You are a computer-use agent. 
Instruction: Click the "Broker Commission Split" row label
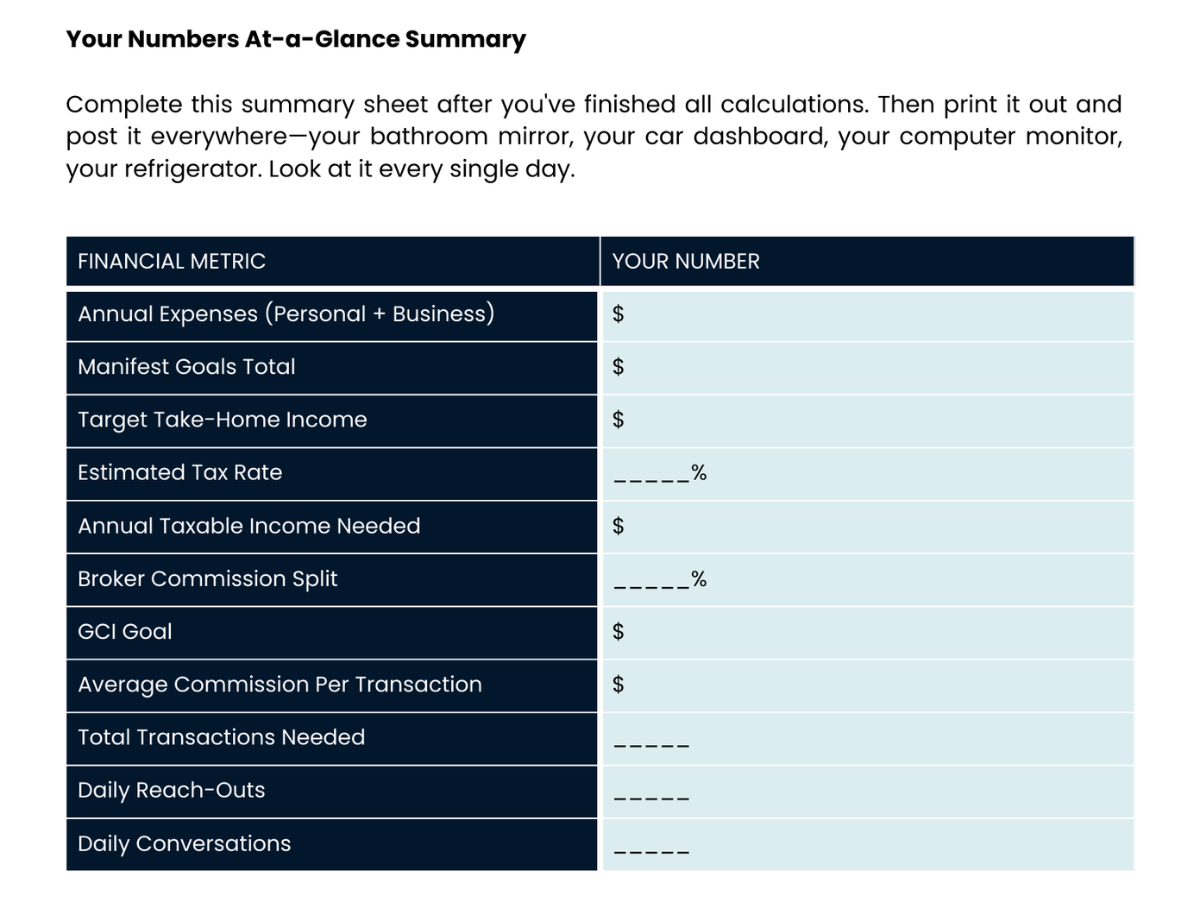[208, 579]
